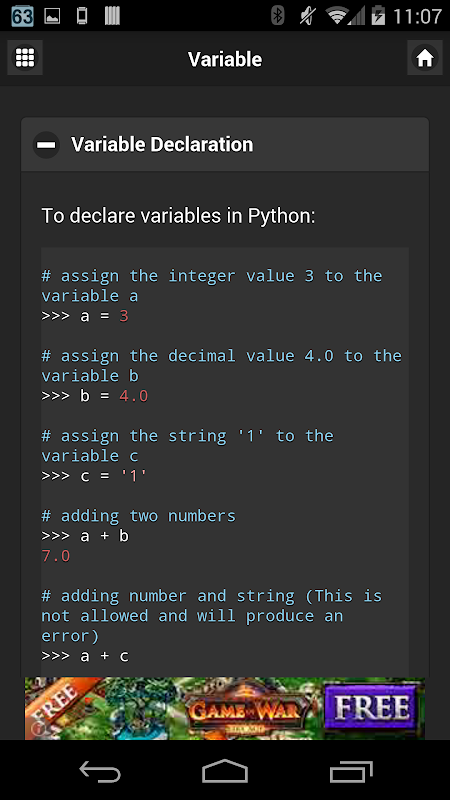The height and width of the screenshot is (800, 450).
Task: Tap the 11:07 clock
Action: pos(417,16)
